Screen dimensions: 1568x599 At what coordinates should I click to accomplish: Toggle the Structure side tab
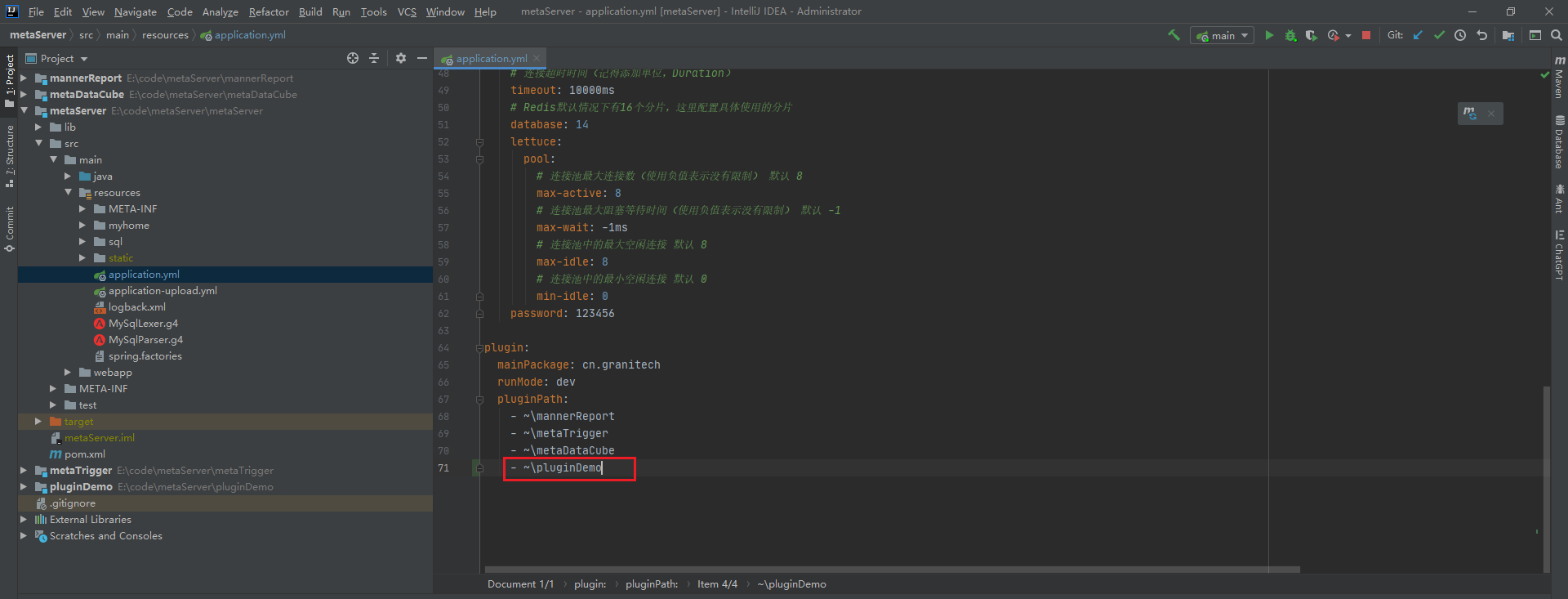[x=9, y=157]
